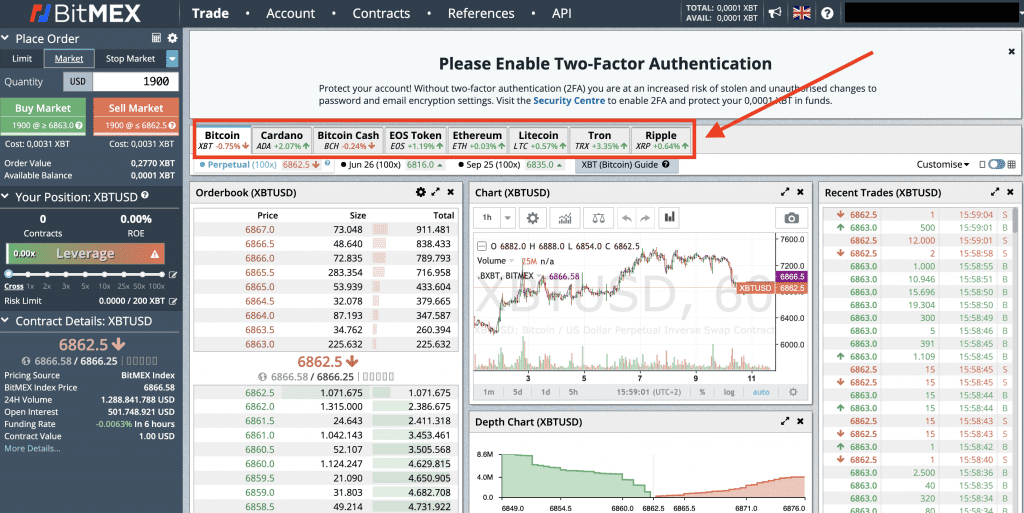Open the announcements megaphone icon
1024x513 pixels.
click(774, 13)
